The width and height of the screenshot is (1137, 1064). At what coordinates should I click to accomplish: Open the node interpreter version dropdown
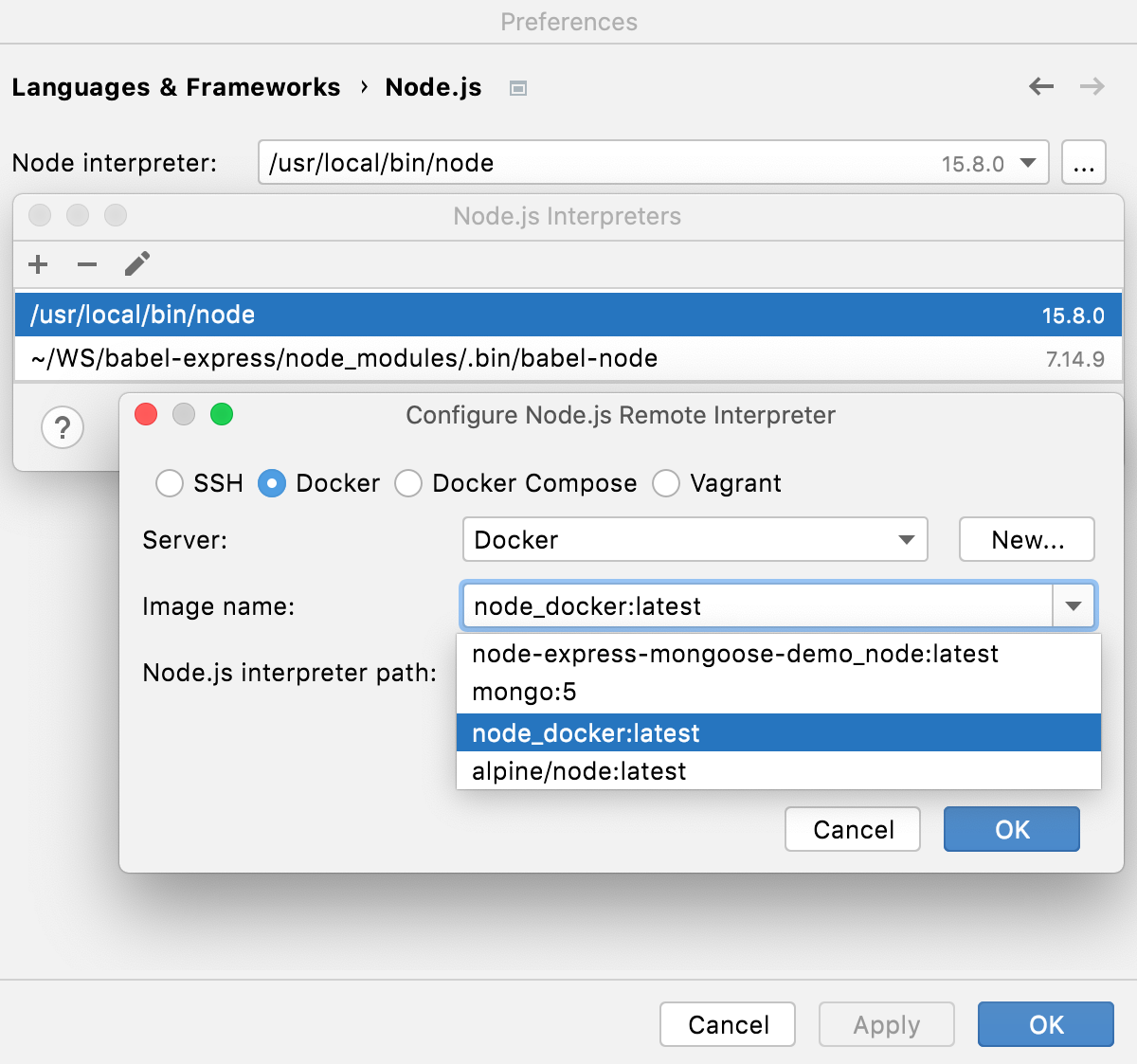pos(1028,162)
